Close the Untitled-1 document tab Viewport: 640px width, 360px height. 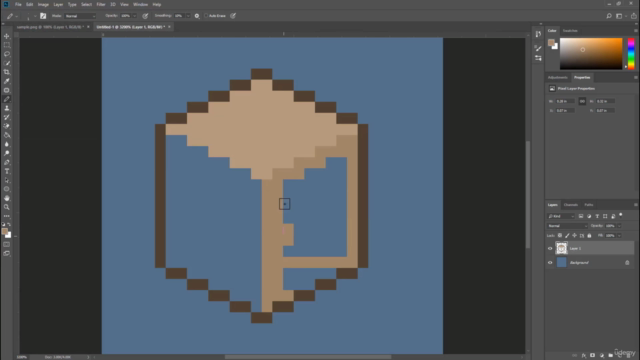click(x=169, y=27)
